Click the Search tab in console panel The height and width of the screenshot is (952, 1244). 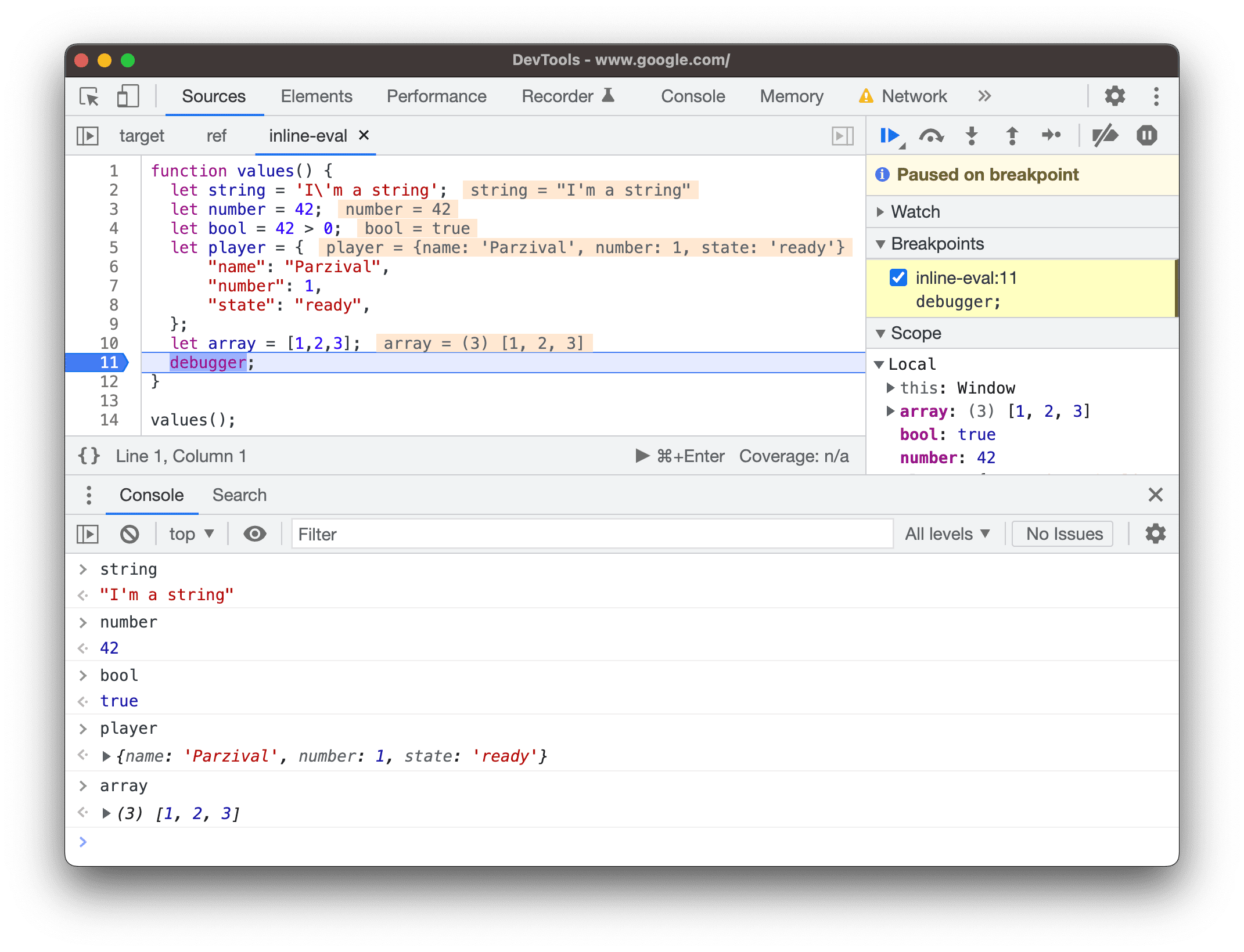(238, 494)
